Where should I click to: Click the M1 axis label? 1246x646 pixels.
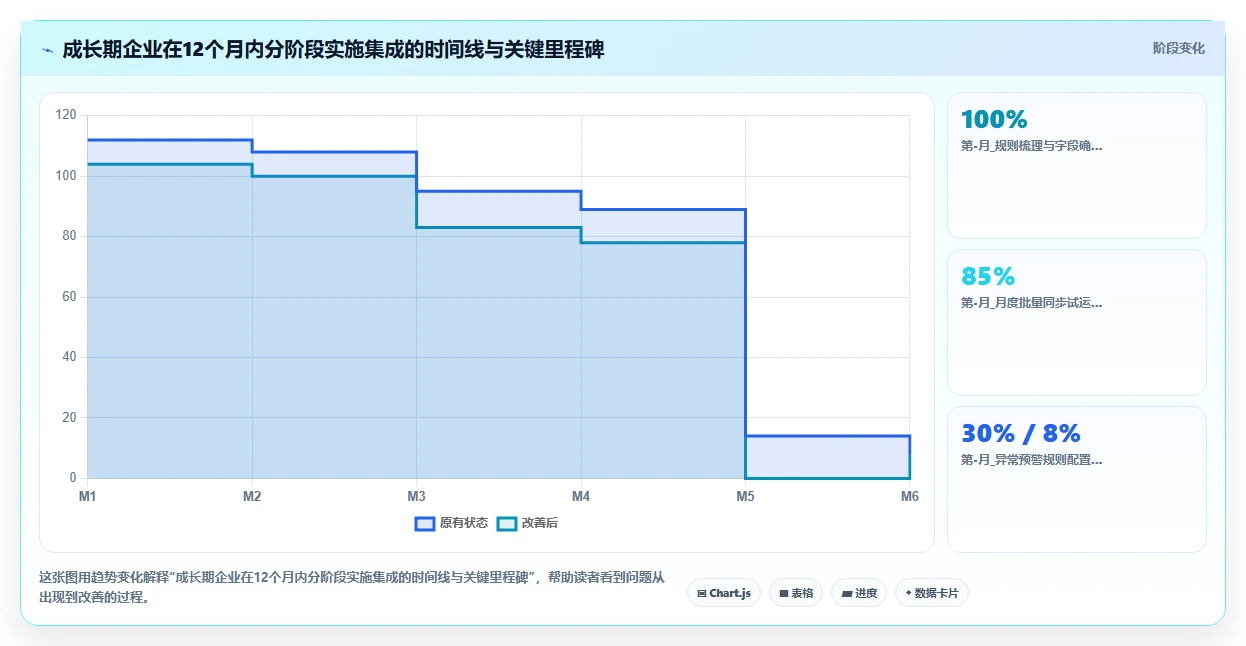(88, 496)
